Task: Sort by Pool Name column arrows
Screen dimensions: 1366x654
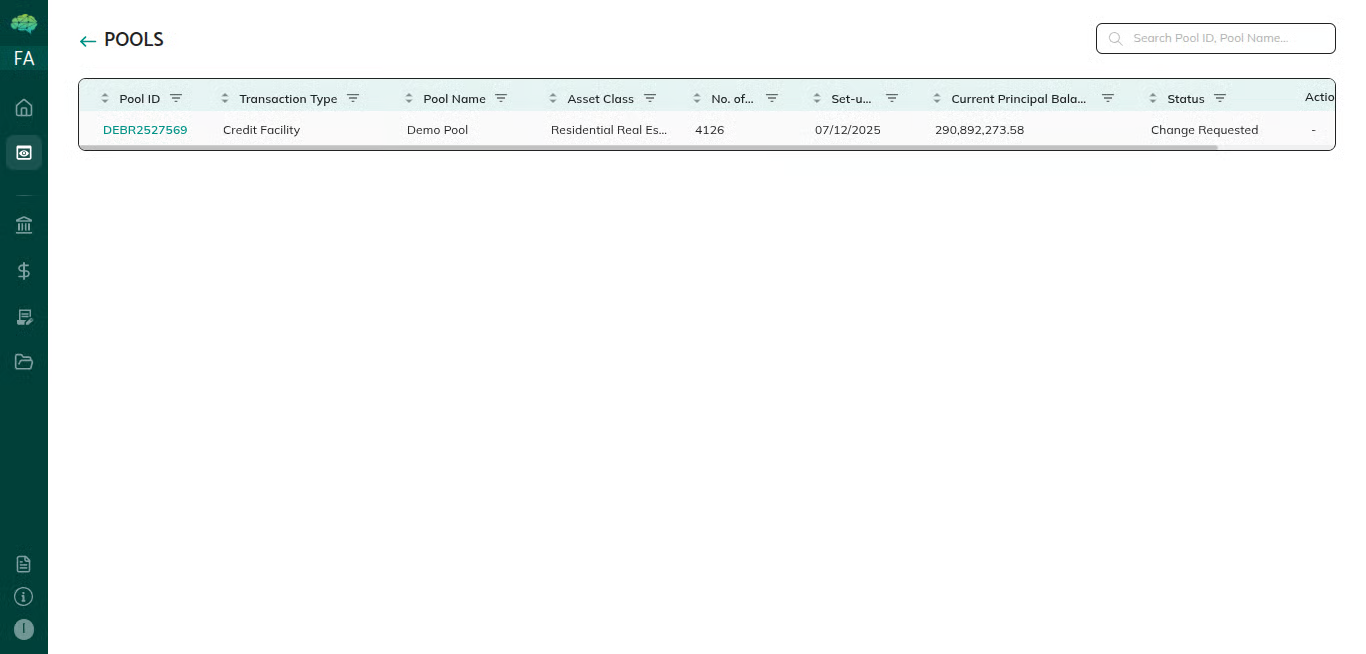Action: 409,98
